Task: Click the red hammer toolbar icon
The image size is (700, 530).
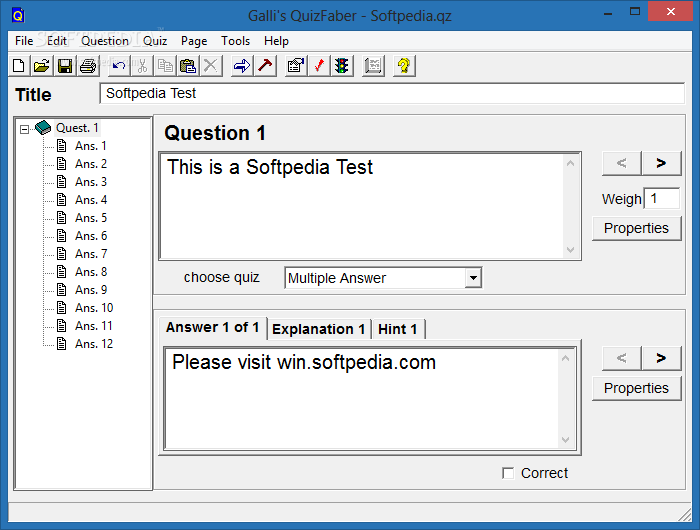Action: (x=265, y=66)
